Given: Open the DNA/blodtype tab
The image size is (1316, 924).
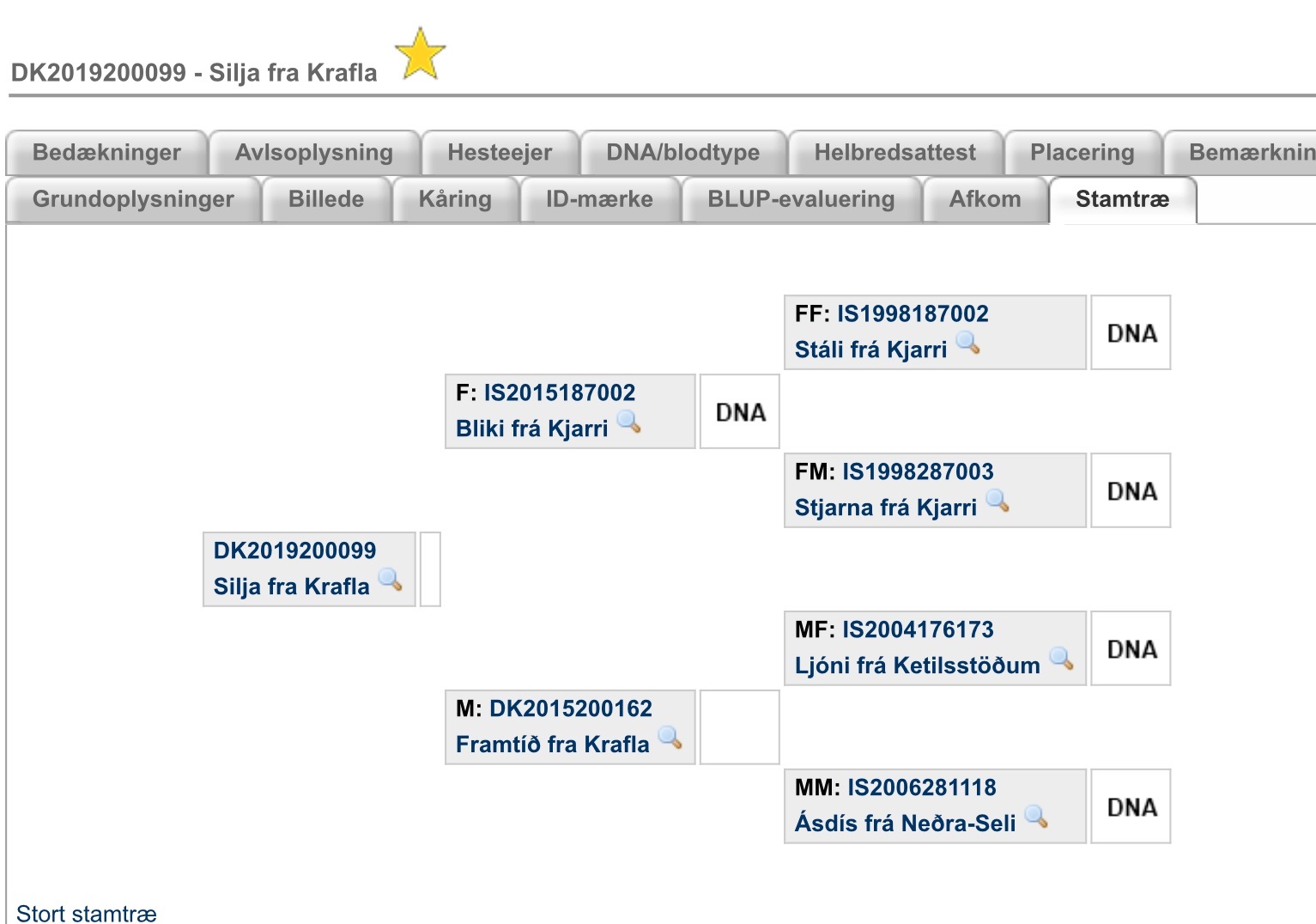Looking at the screenshot, I should [x=683, y=153].
